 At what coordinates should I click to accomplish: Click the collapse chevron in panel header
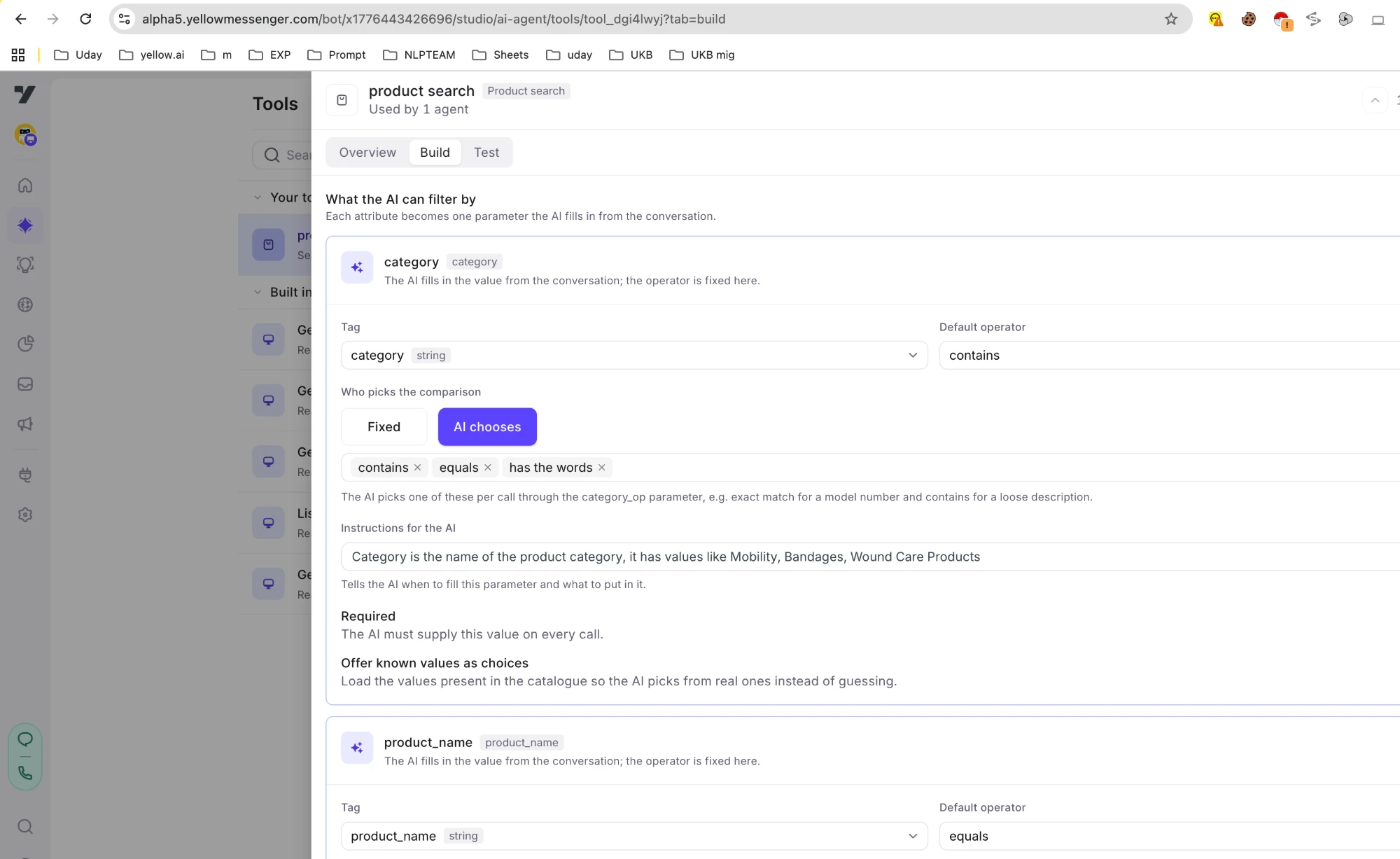tap(1375, 100)
